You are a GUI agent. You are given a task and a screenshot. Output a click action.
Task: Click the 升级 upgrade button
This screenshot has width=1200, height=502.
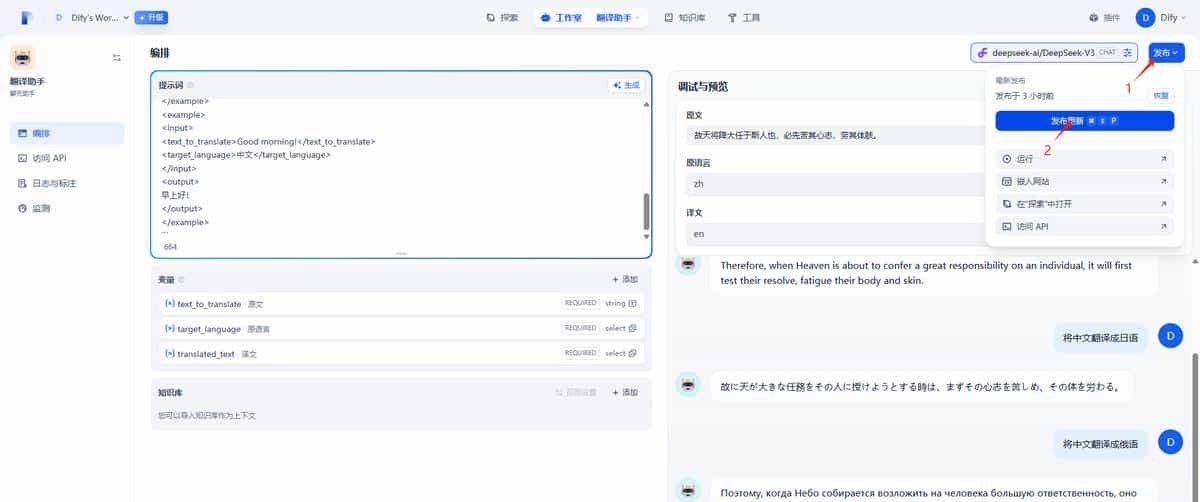[x=151, y=17]
